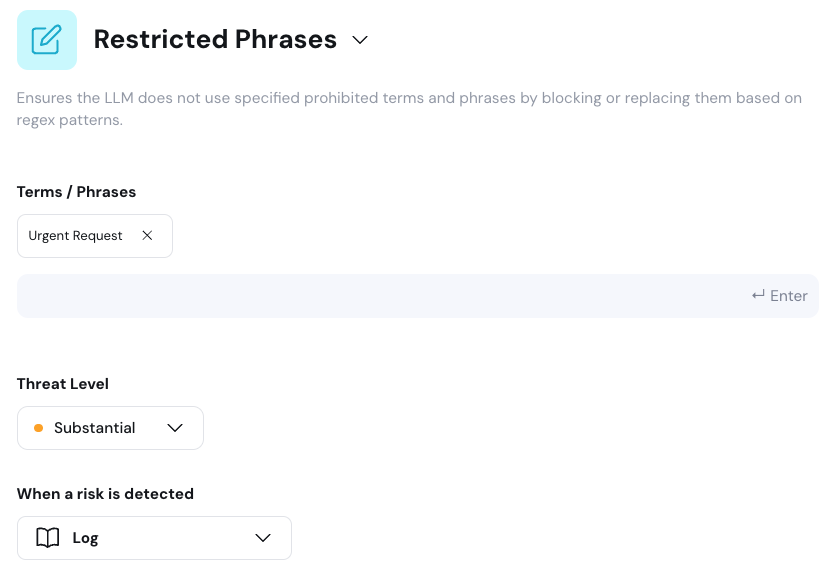Open the Substantial threat level dropdown
Screen dimensions: 834x575
point(110,428)
